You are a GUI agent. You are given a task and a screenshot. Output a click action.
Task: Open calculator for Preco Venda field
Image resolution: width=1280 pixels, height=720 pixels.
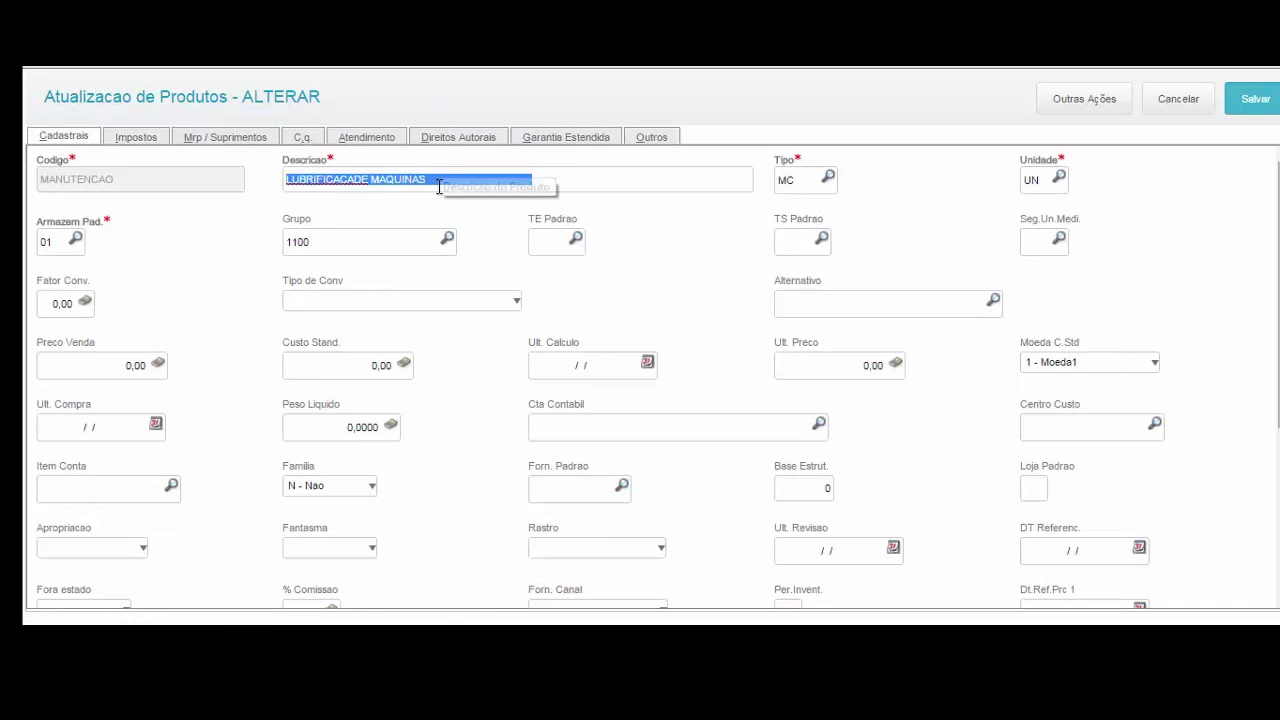pos(158,363)
